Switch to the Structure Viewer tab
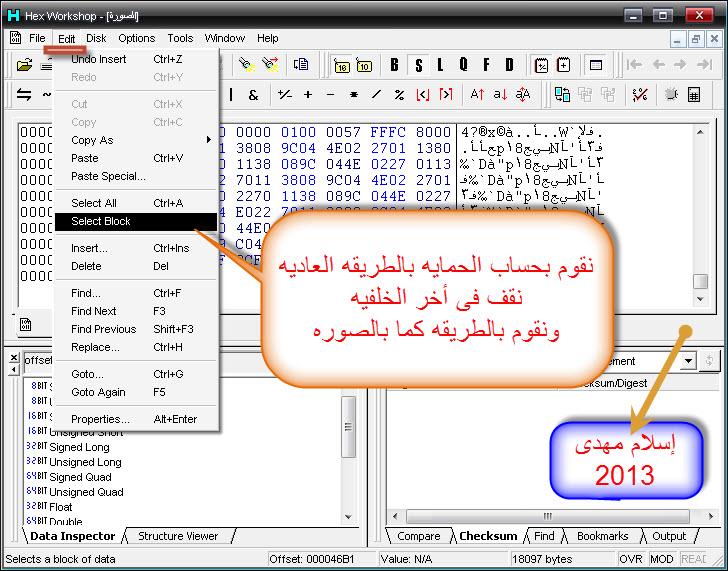 tap(178, 536)
